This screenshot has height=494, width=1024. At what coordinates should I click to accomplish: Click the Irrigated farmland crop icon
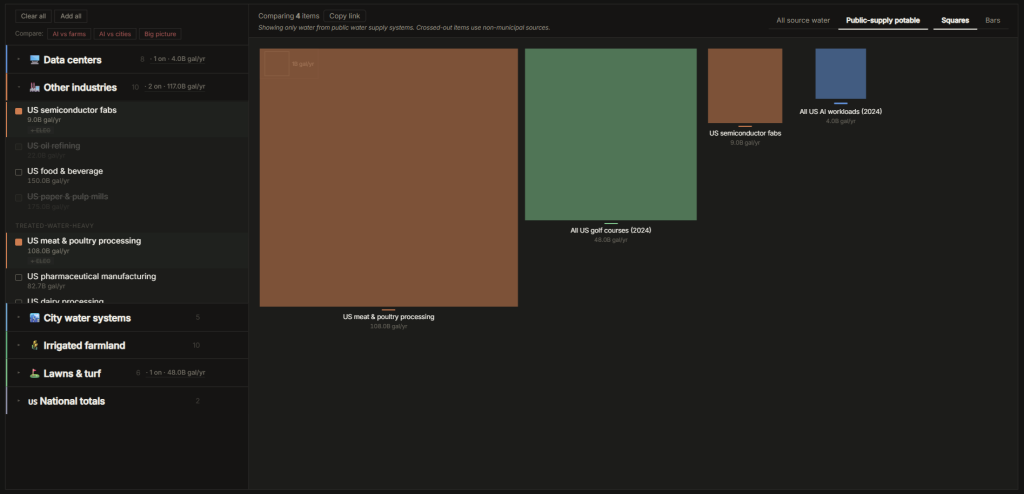(x=34, y=346)
